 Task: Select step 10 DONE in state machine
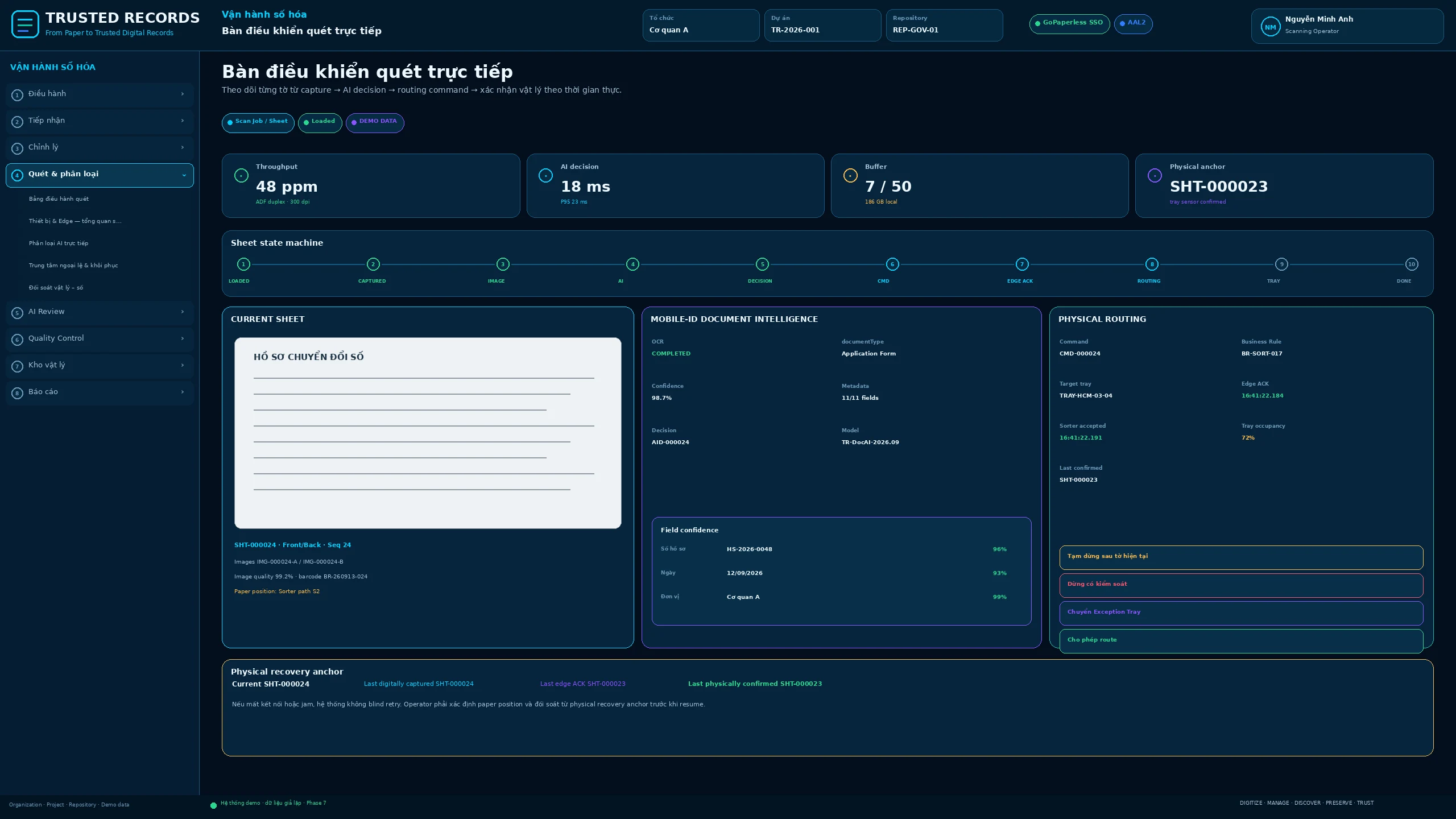[1412, 264]
